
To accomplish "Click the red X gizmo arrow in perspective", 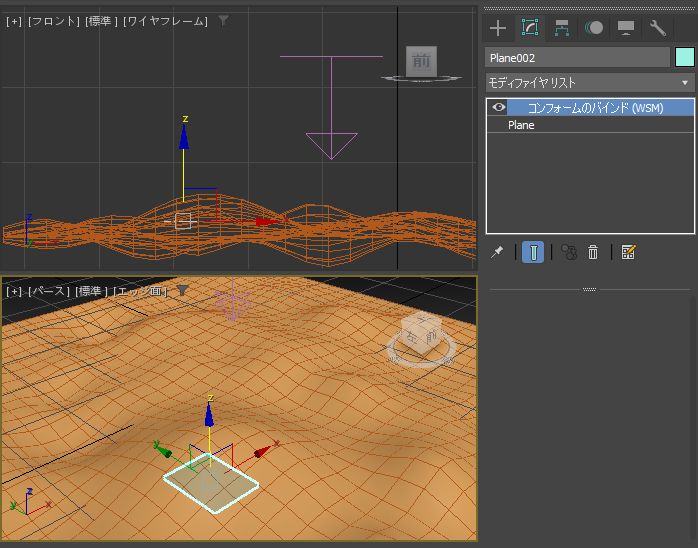I will click(263, 451).
